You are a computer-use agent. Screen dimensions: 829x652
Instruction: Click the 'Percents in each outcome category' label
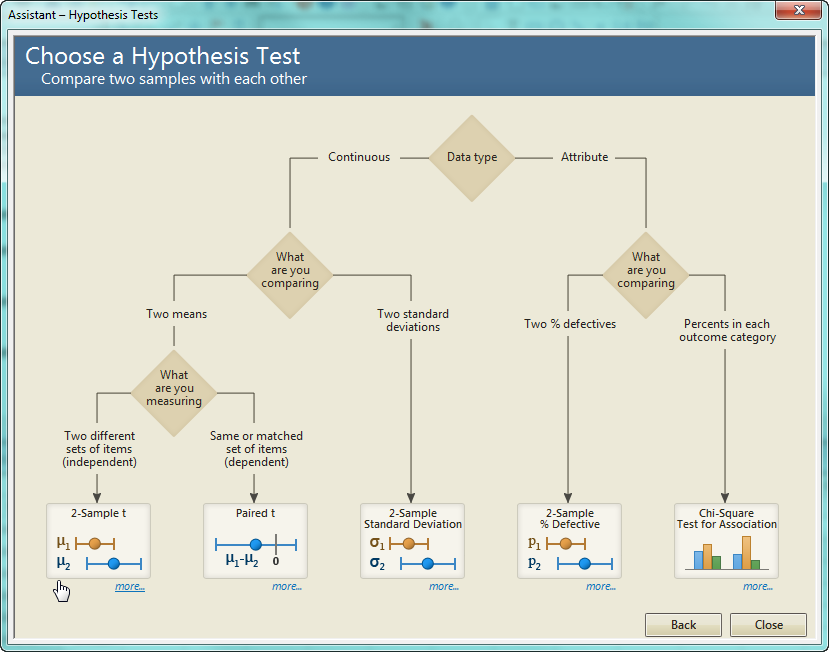point(727,331)
